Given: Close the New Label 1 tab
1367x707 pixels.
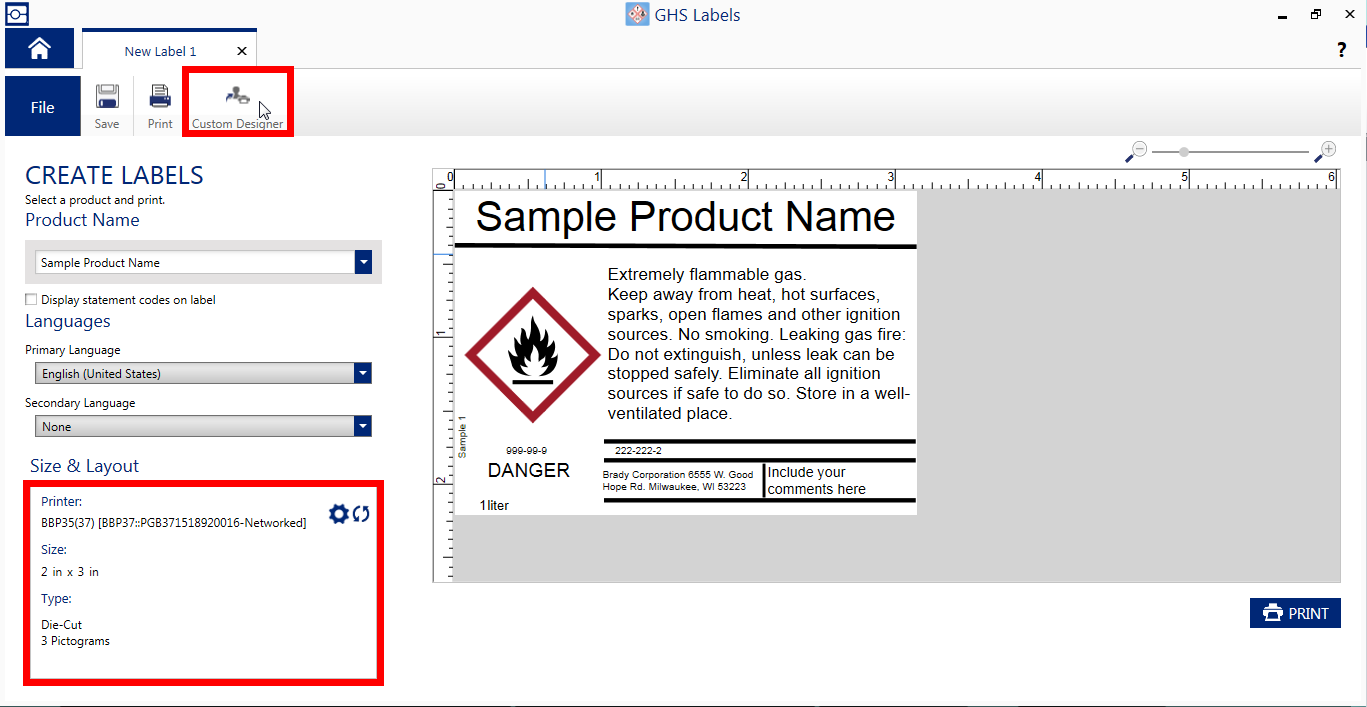Looking at the screenshot, I should coord(242,51).
